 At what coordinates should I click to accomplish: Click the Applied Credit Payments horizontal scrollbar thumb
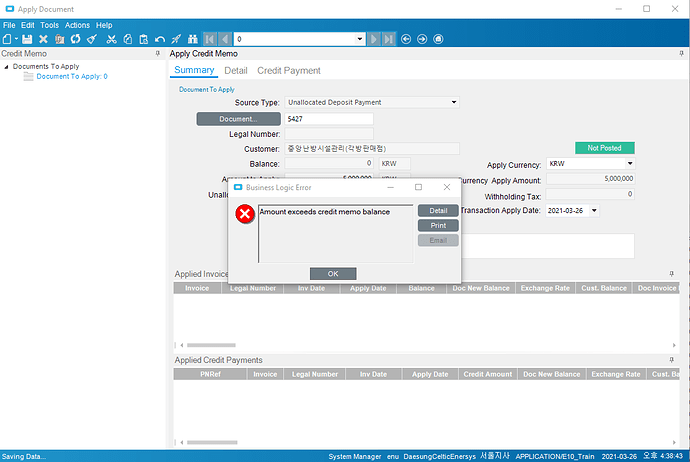pos(212,442)
